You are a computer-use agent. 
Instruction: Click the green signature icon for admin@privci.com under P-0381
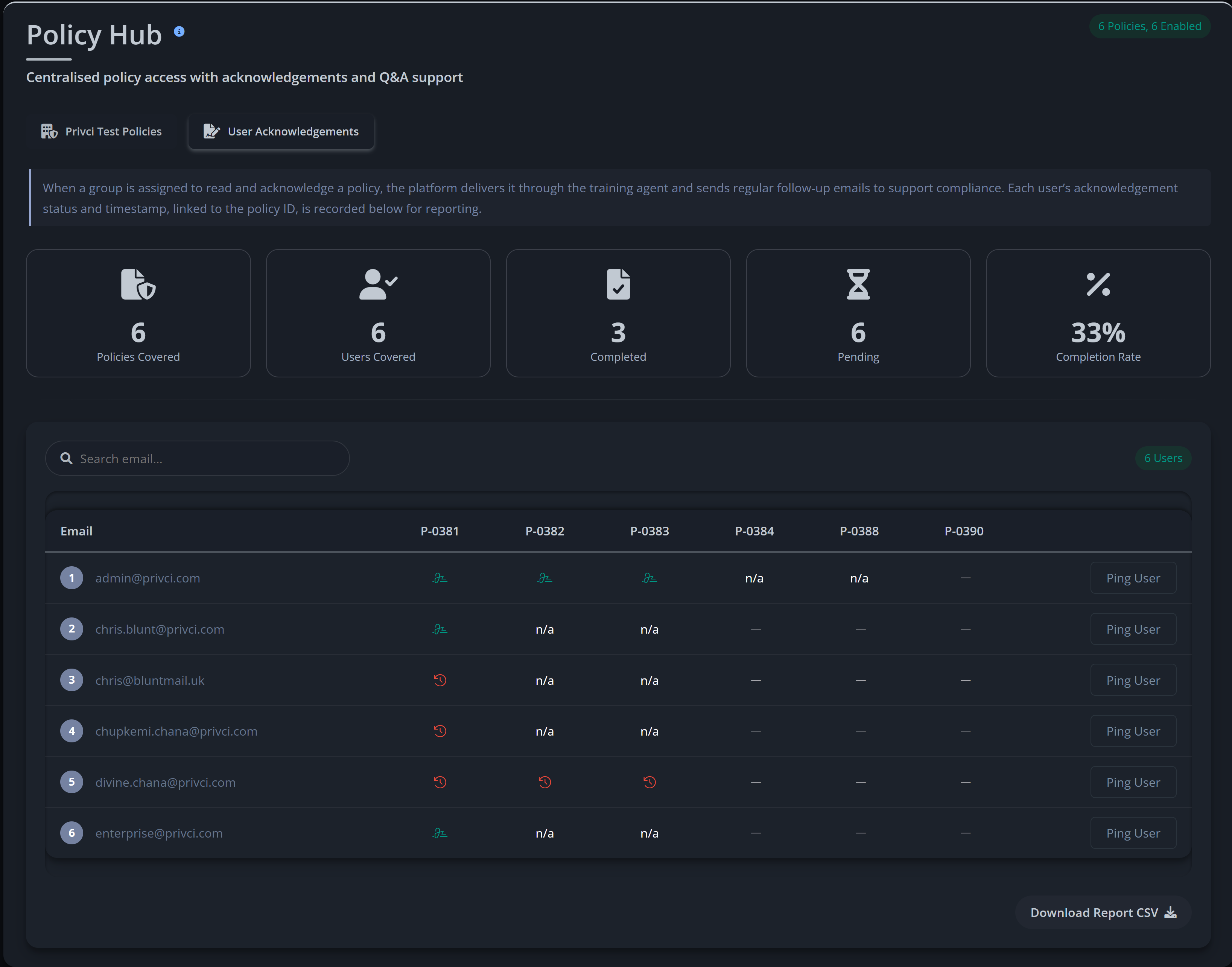[440, 578]
